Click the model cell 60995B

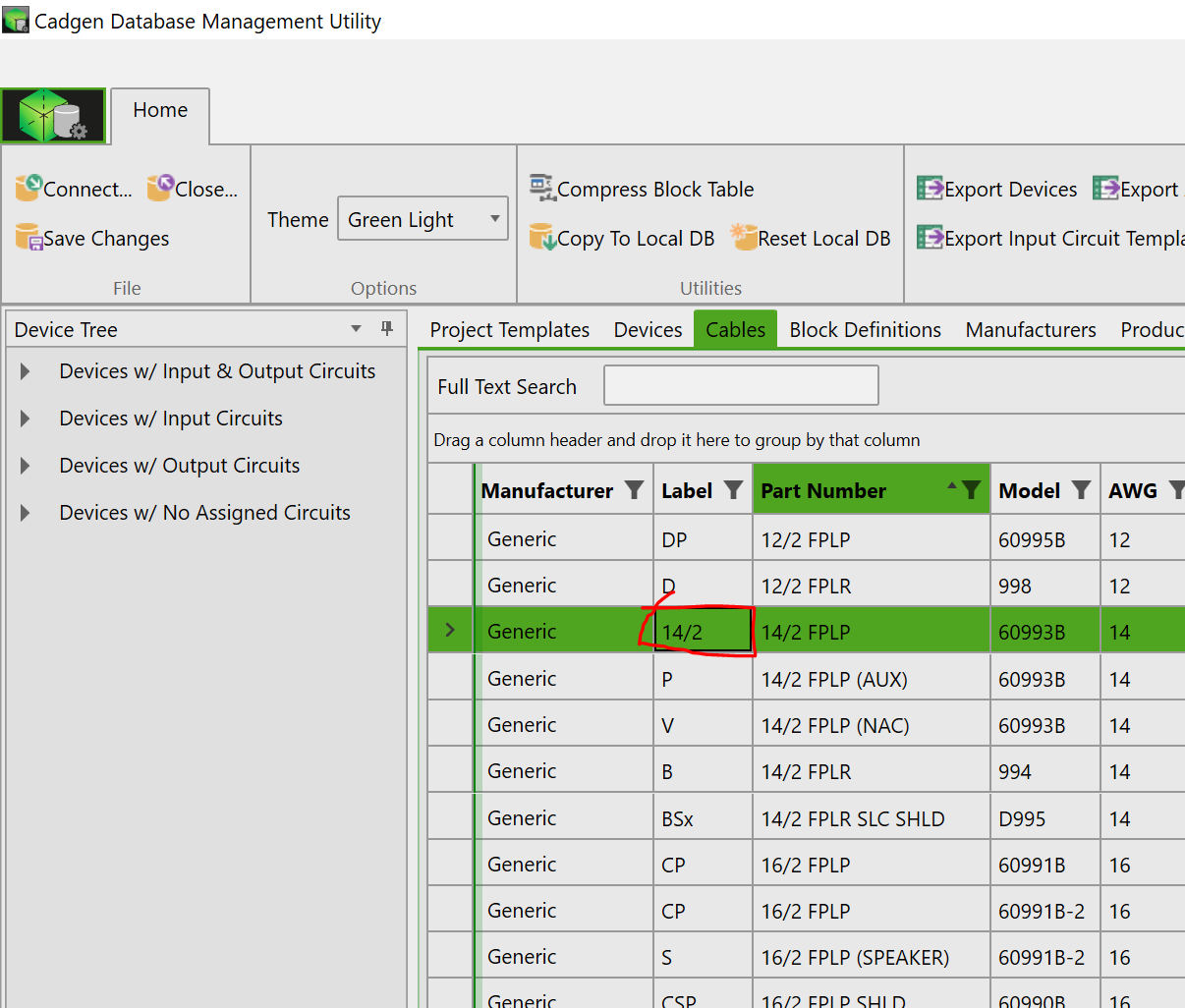point(1044,539)
